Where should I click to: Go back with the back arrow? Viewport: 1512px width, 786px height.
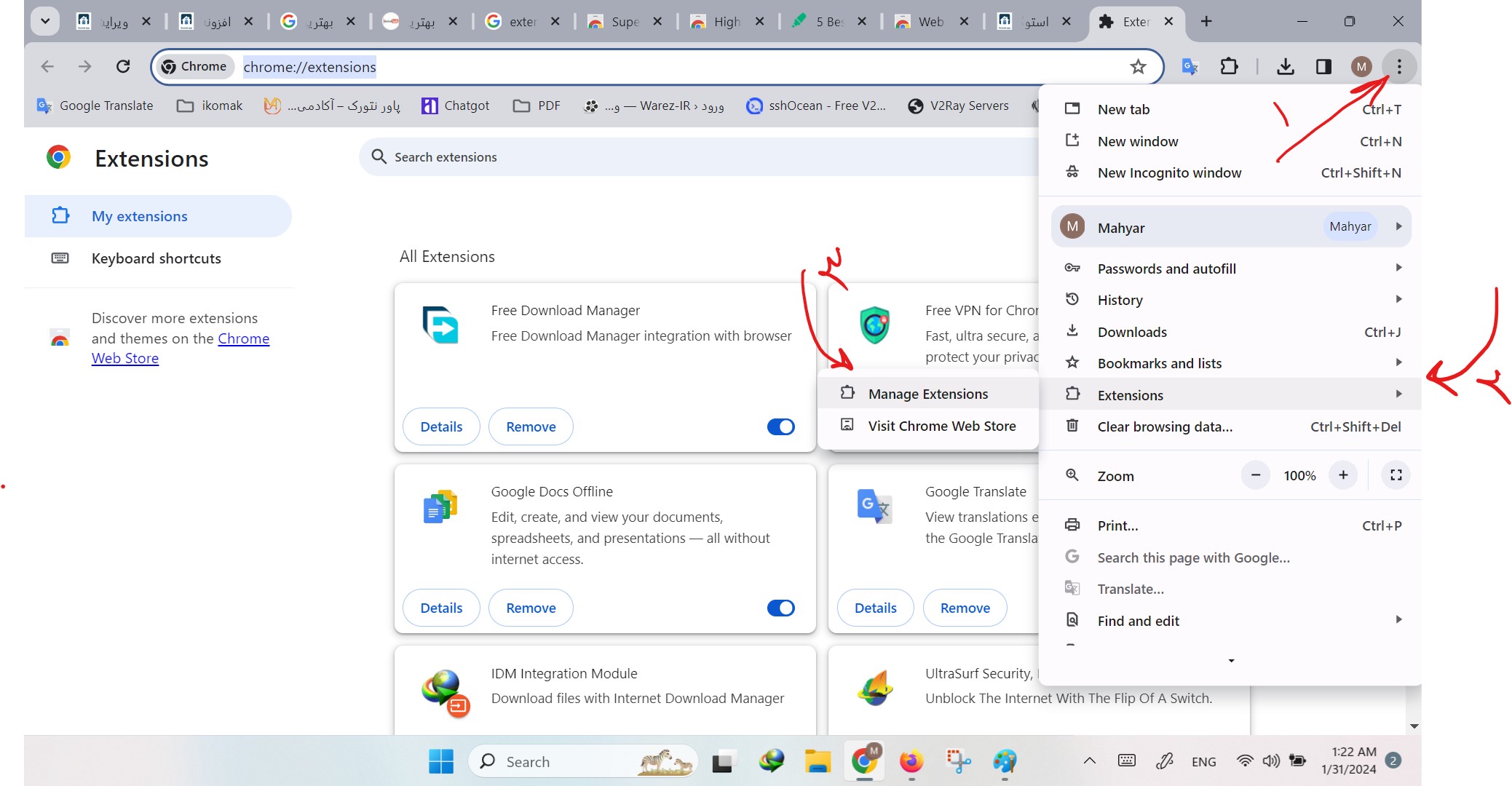click(x=47, y=67)
